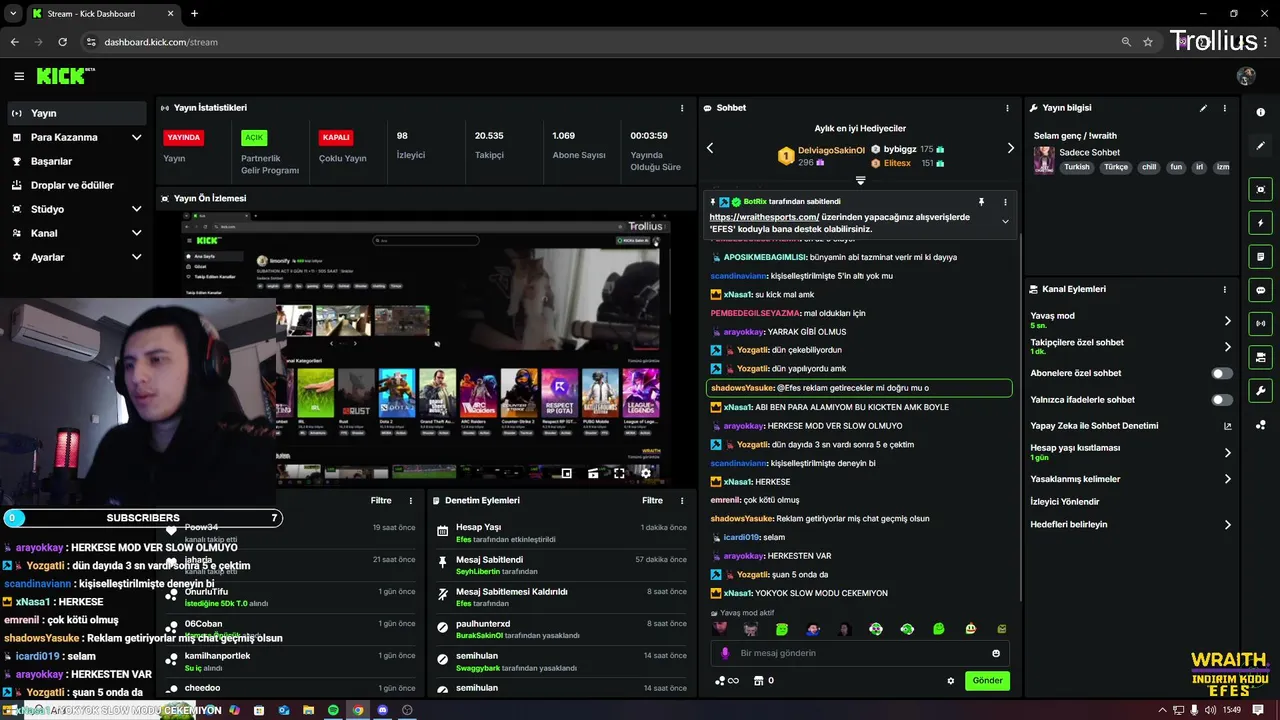Click Filtre in Denetim Eylemleri panel

point(652,501)
